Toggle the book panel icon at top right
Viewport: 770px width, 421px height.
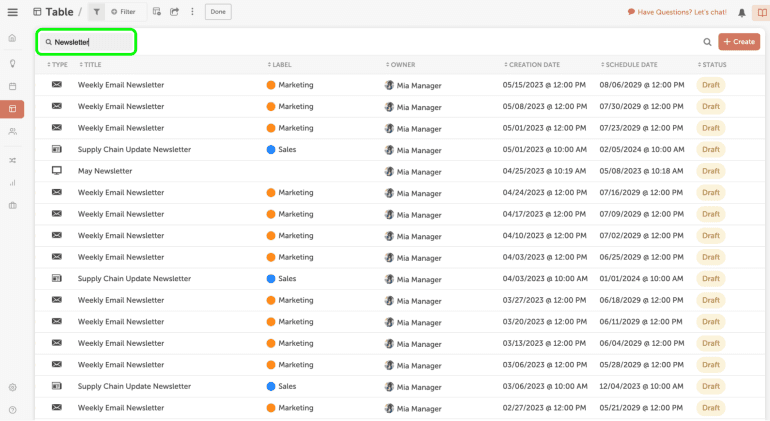[x=759, y=12]
